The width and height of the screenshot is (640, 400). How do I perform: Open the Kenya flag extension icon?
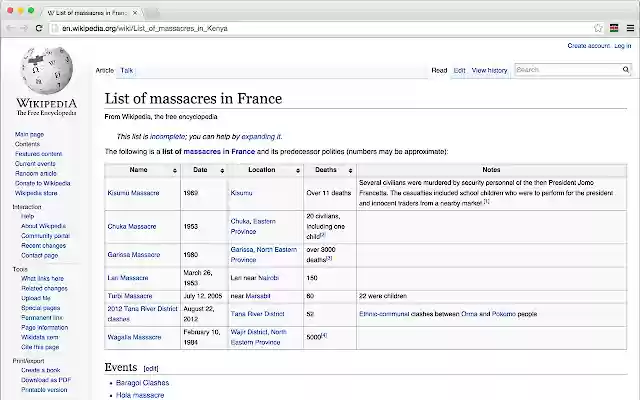(614, 28)
